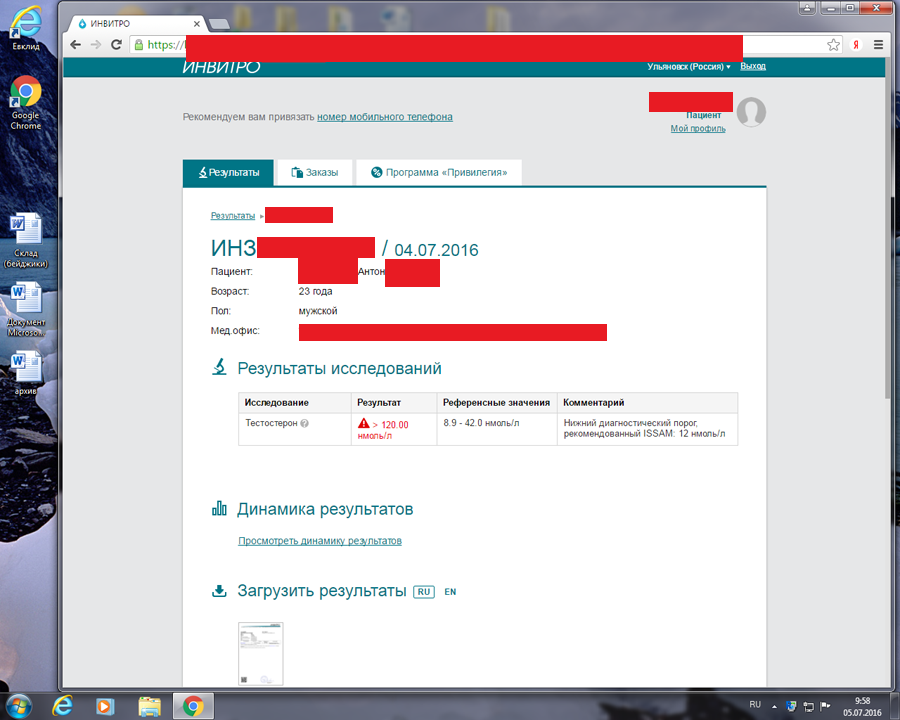This screenshot has width=900, height=720.
Task: Bookmark this page with the star icon
Action: pos(833,45)
